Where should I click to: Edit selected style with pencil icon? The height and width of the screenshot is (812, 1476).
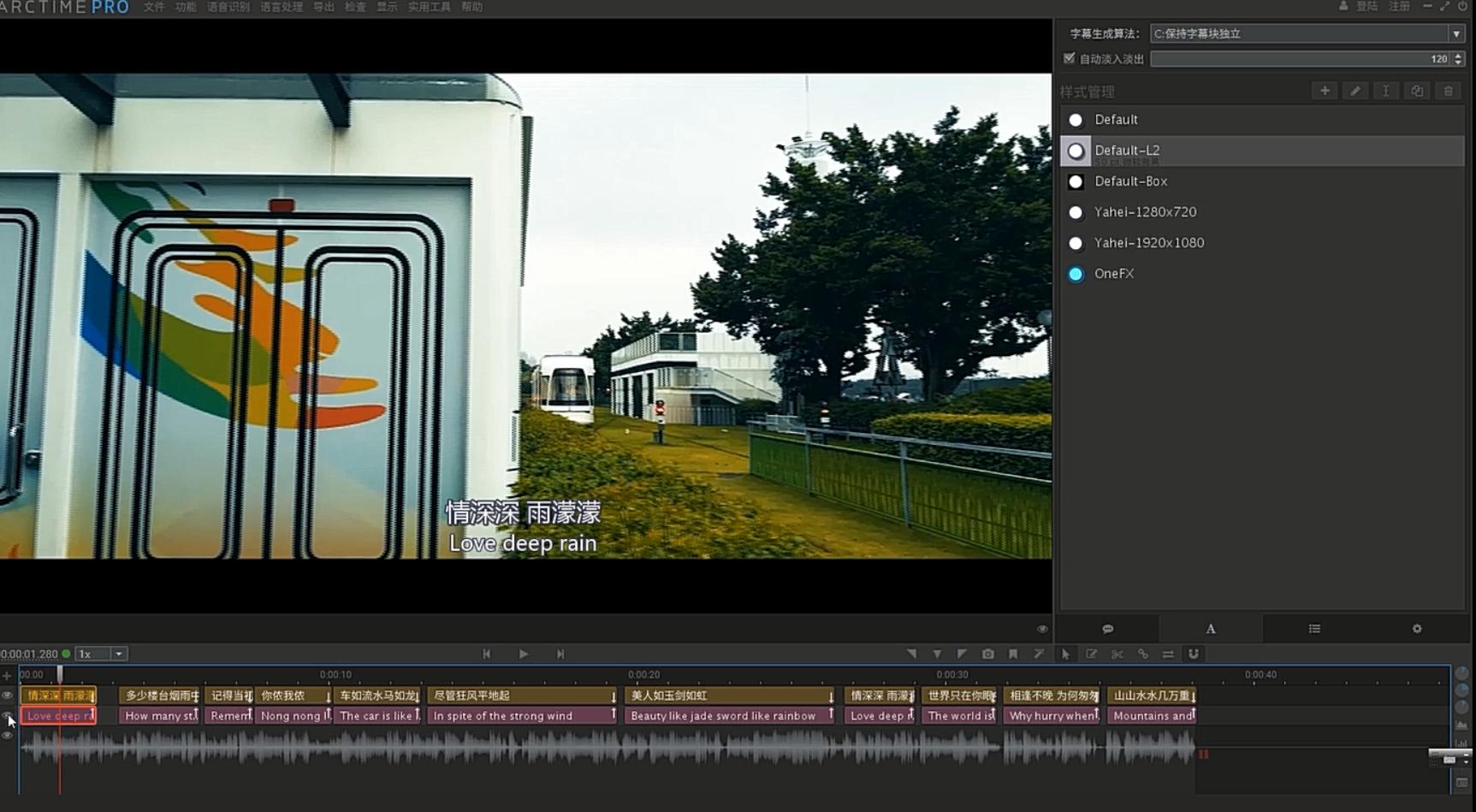coord(1355,91)
